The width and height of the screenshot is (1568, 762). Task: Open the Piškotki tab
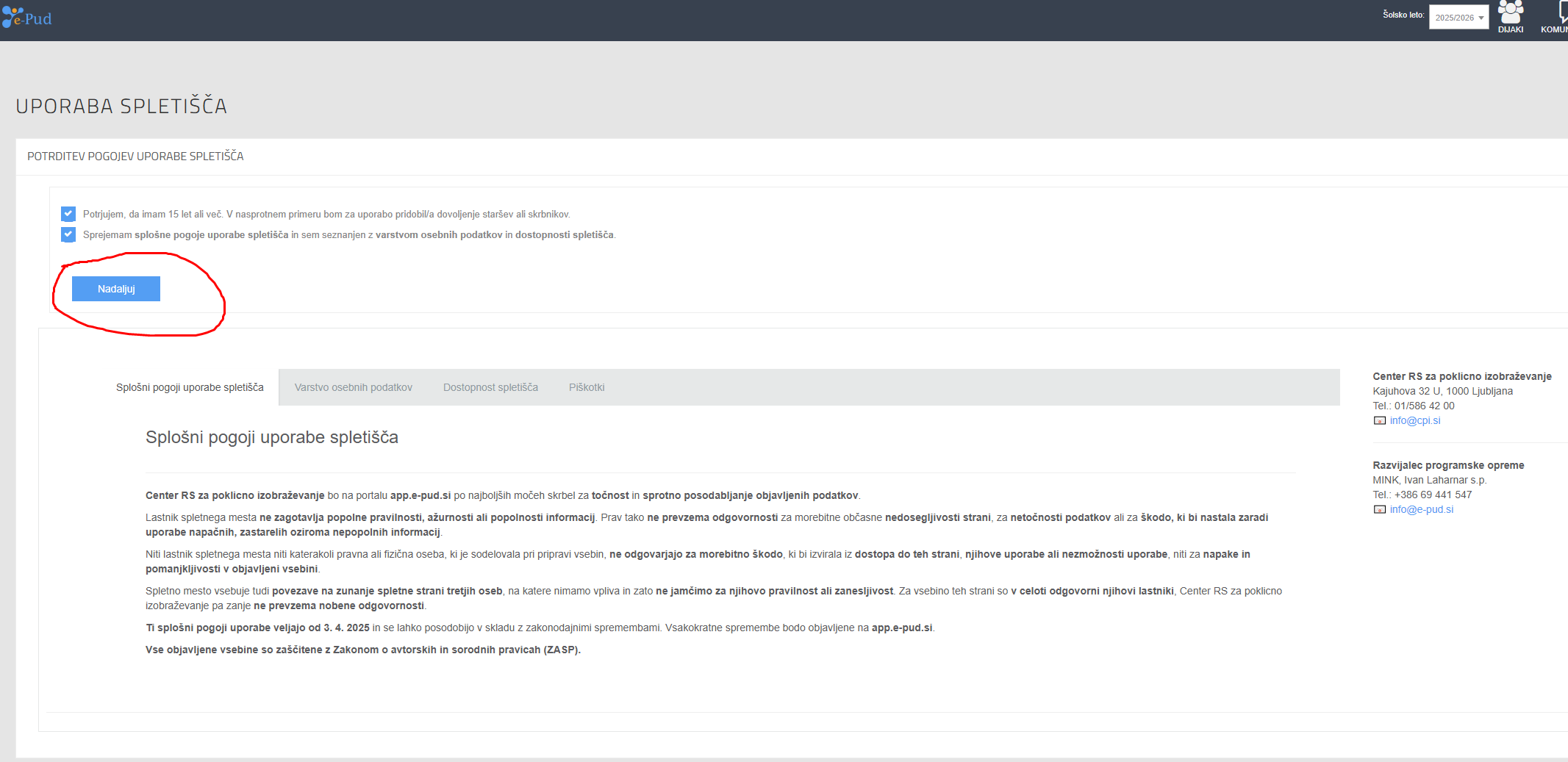pyautogui.click(x=587, y=387)
